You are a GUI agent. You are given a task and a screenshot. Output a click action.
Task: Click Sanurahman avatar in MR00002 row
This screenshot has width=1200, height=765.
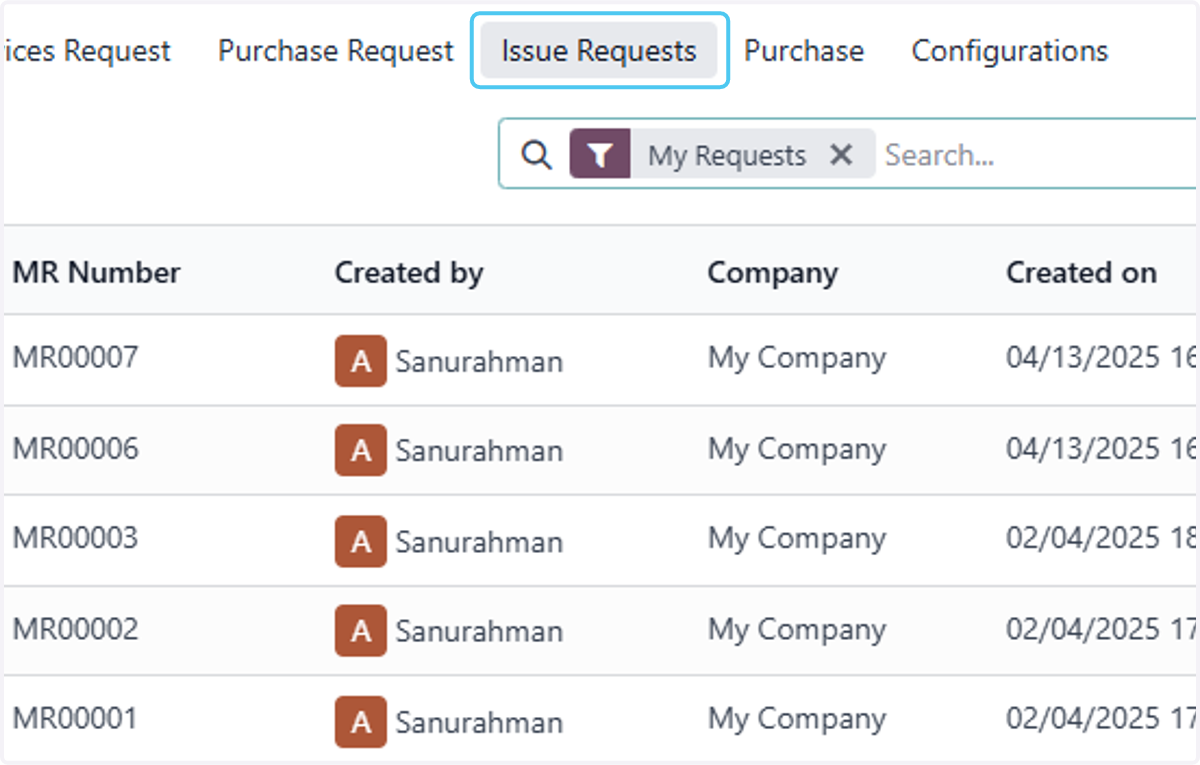click(x=361, y=631)
